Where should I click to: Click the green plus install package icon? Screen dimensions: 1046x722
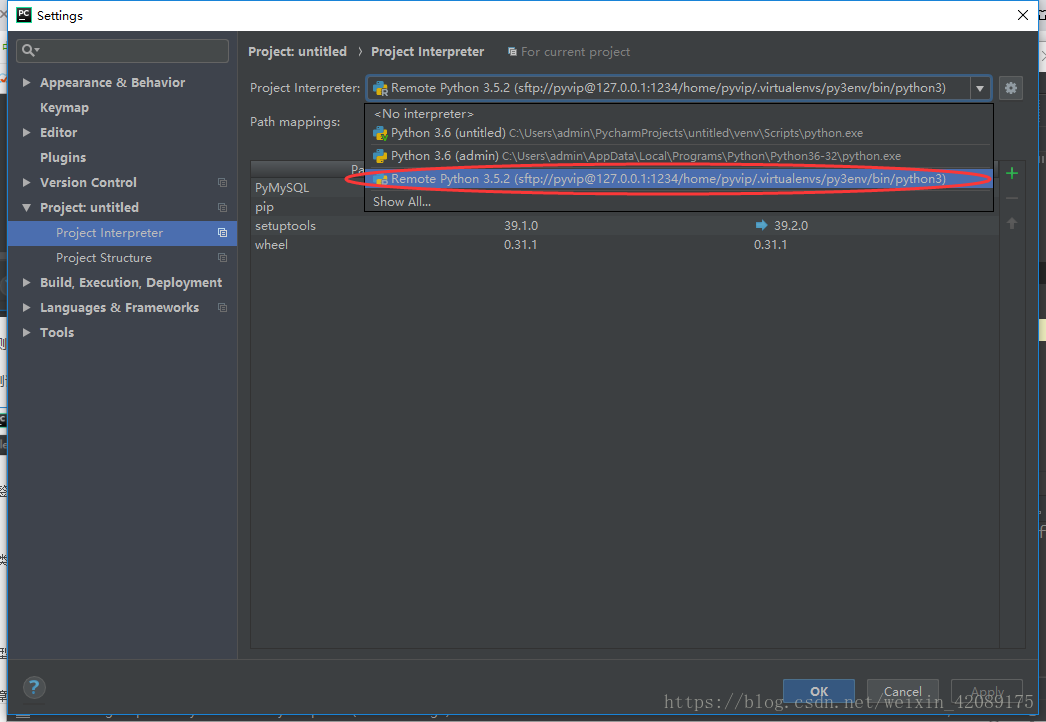coord(1011,173)
